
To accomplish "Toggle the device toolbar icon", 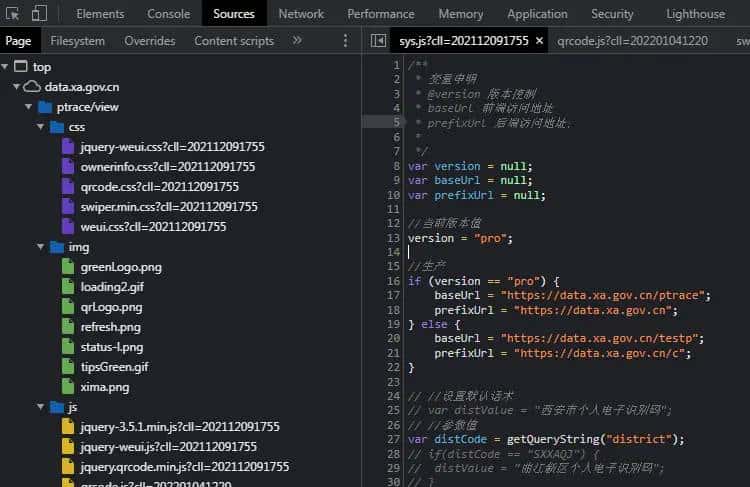I will (x=39, y=14).
